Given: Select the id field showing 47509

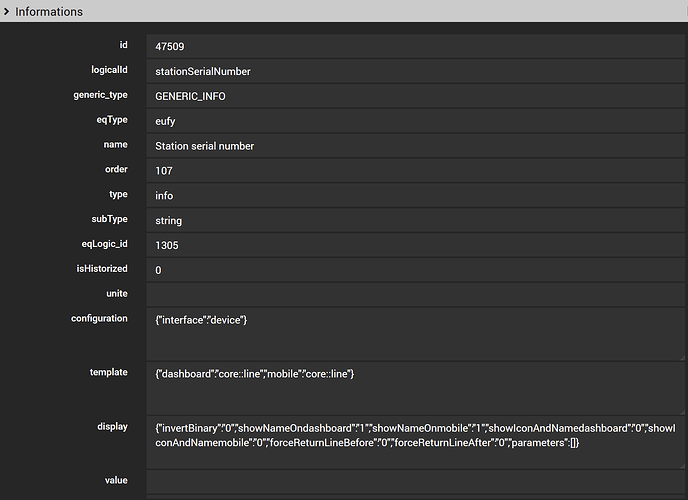Looking at the screenshot, I should 416,46.
